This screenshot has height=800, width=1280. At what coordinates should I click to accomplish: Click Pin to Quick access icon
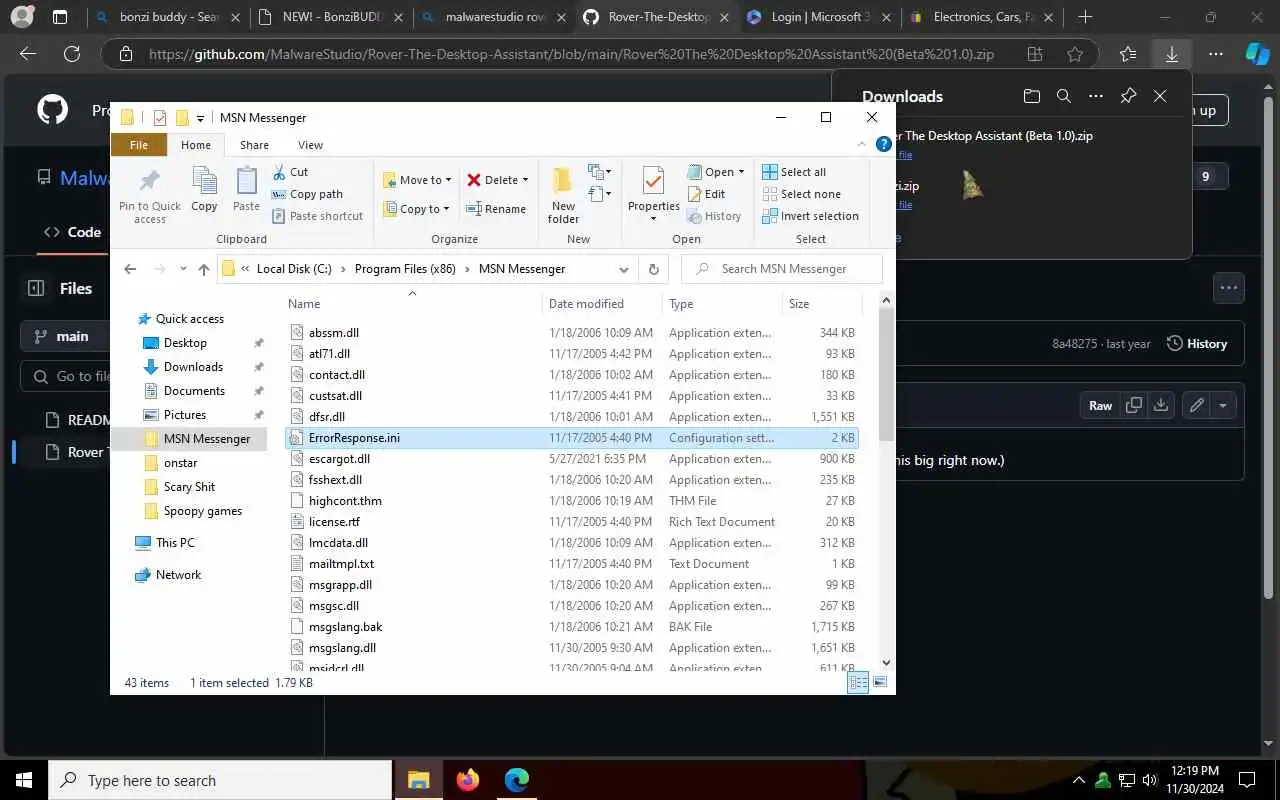(150, 194)
